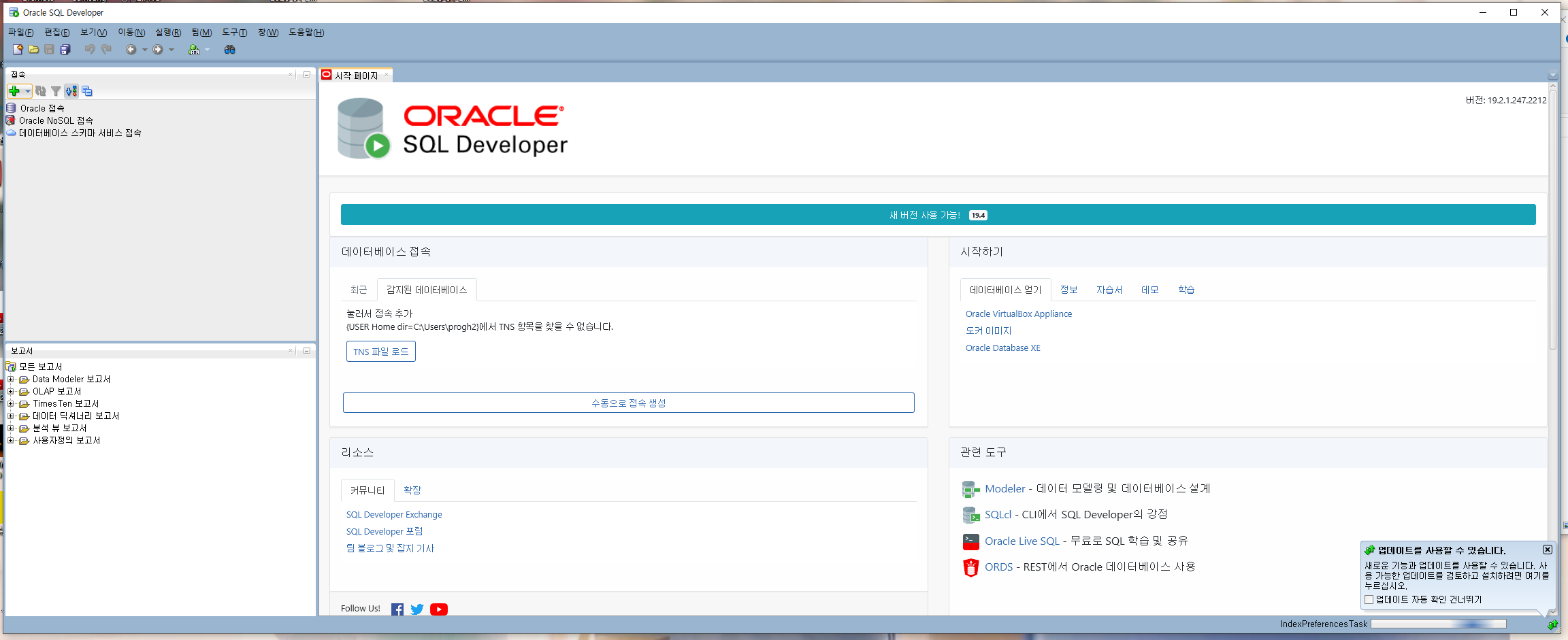Viewport: 1568px width, 640px height.
Task: Switch to 확장 tab in 리소스
Action: click(412, 490)
